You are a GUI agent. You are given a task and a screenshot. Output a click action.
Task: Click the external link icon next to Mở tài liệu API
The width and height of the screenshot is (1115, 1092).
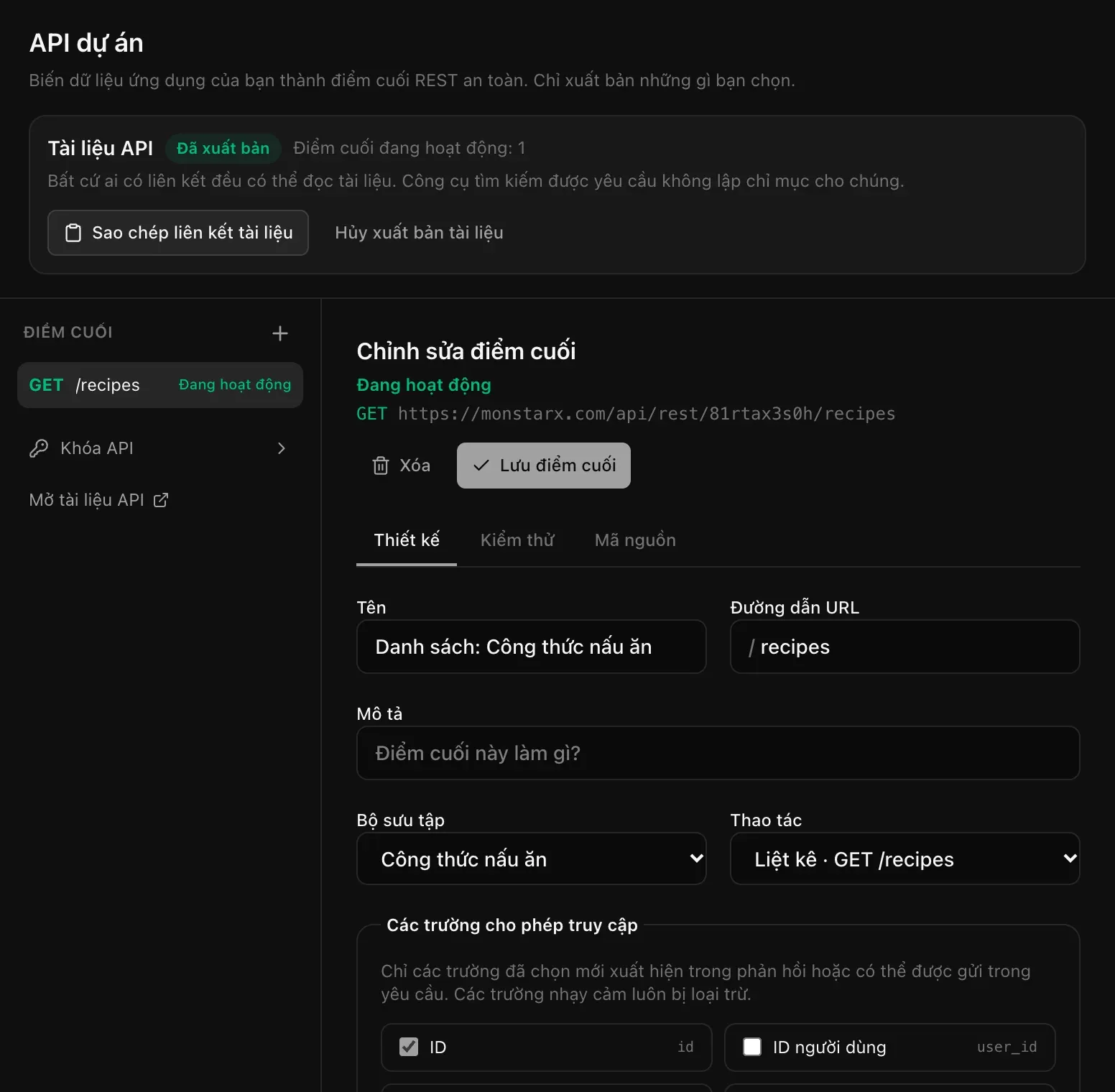(161, 500)
